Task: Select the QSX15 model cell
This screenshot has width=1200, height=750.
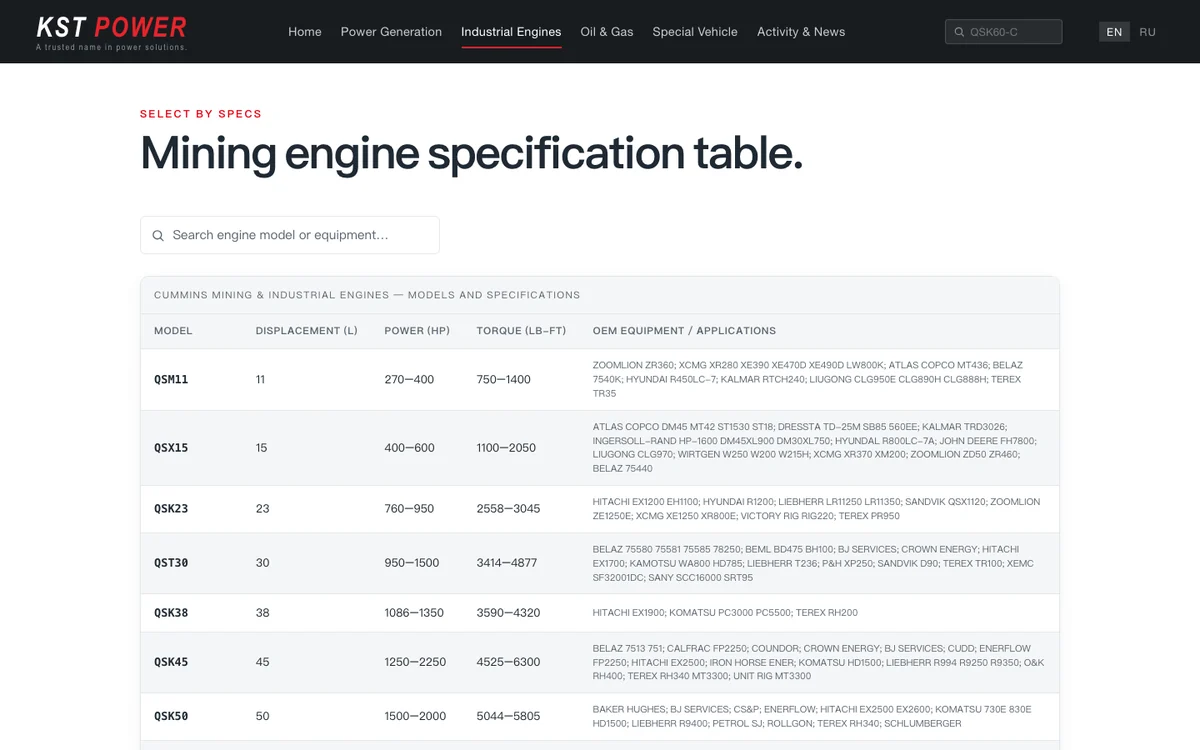Action: pyautogui.click(x=171, y=448)
